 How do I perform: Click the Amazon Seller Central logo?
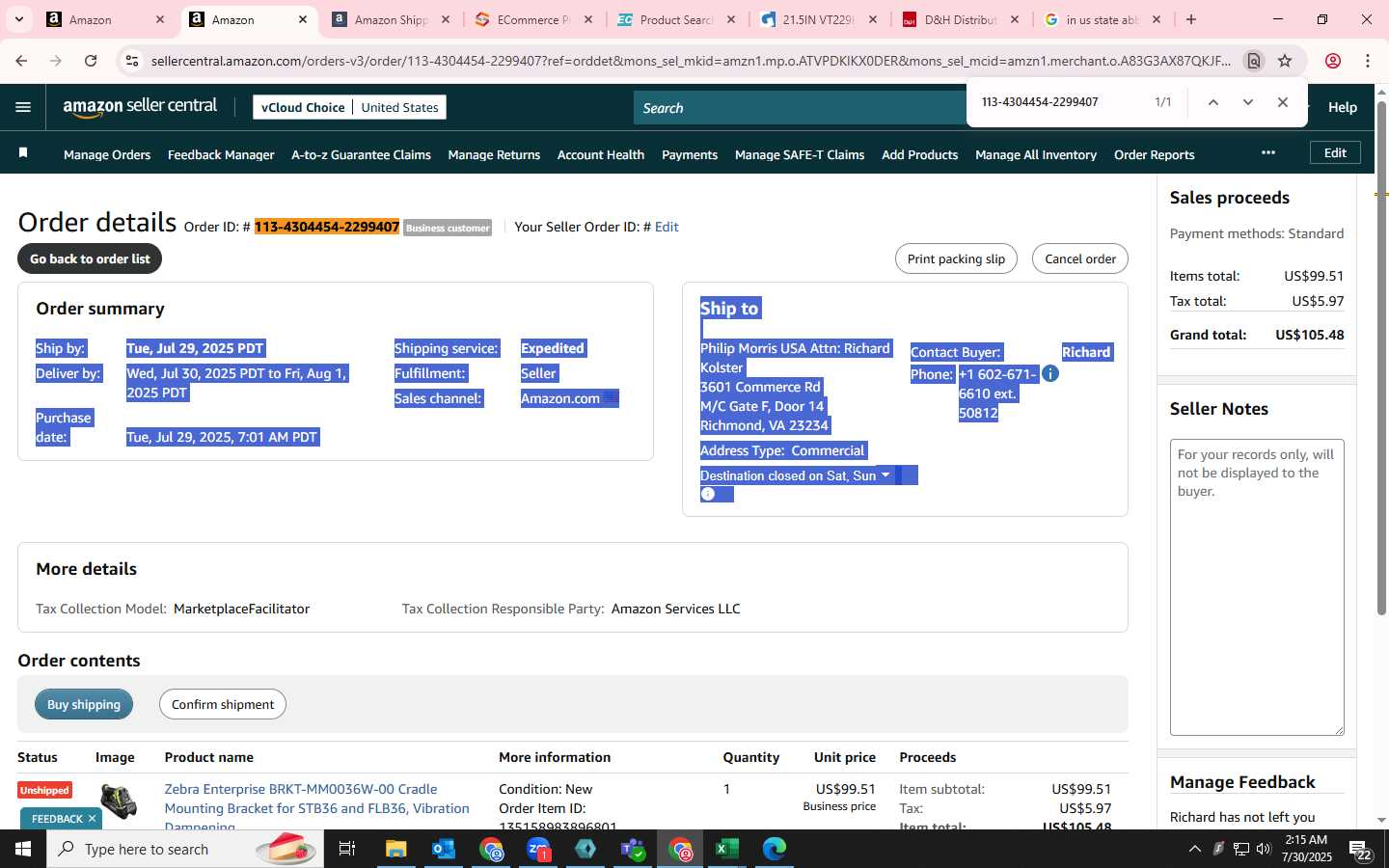(x=140, y=107)
